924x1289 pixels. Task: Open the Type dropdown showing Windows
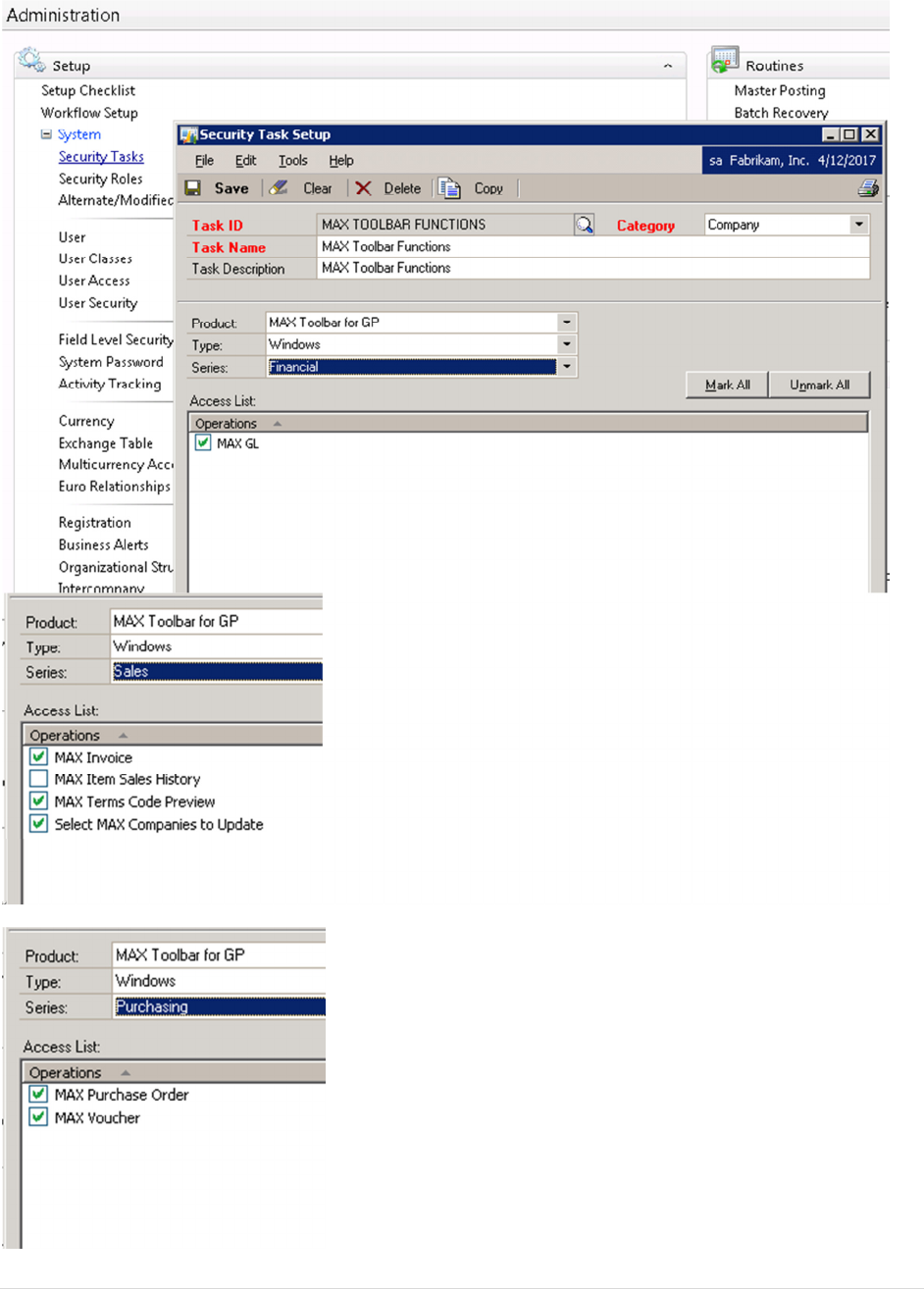click(x=567, y=344)
